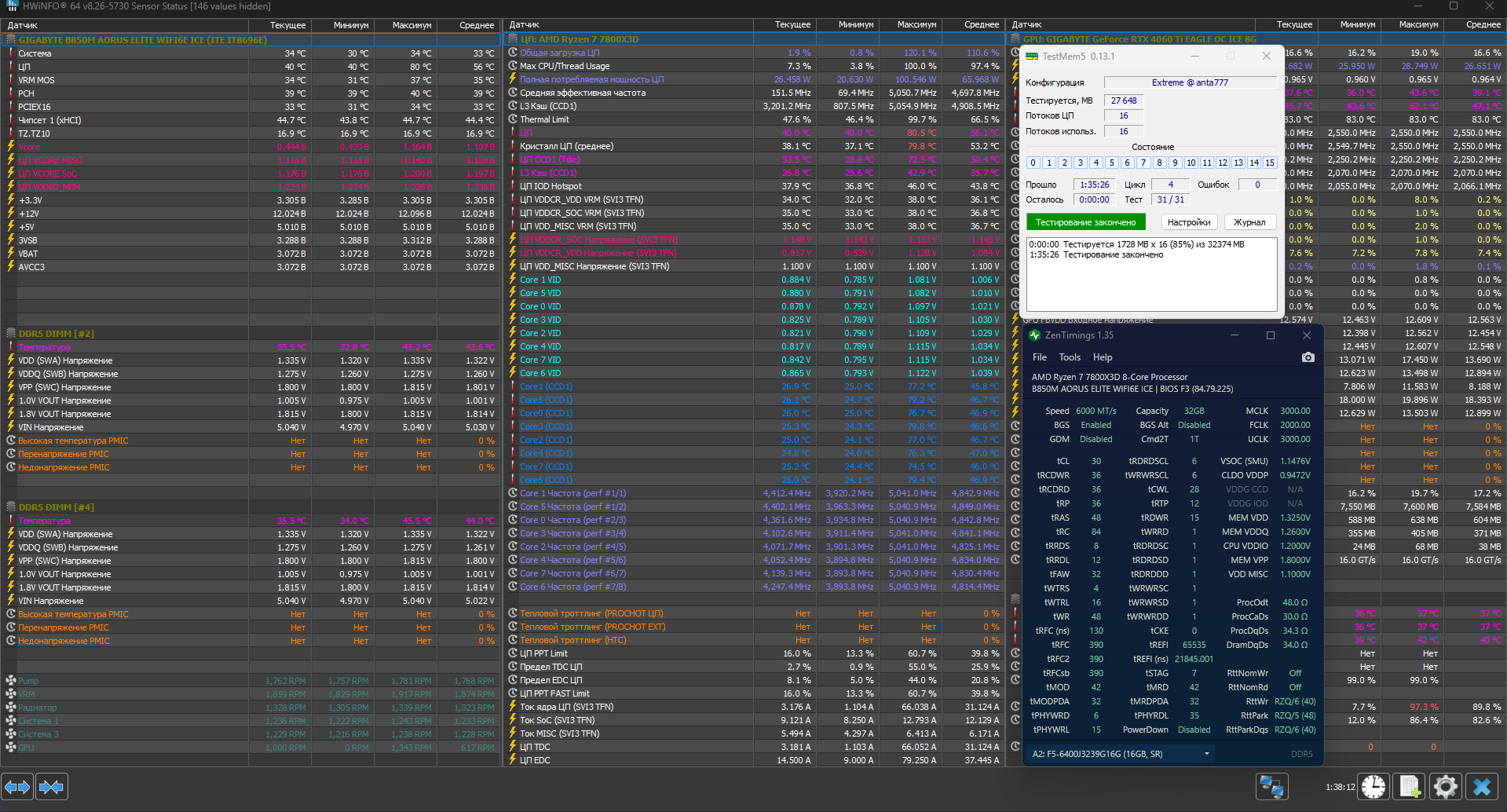Screen dimensions: 1507x812
Task: Click the expand columns arrows icon
Action: pyautogui.click(x=17, y=786)
